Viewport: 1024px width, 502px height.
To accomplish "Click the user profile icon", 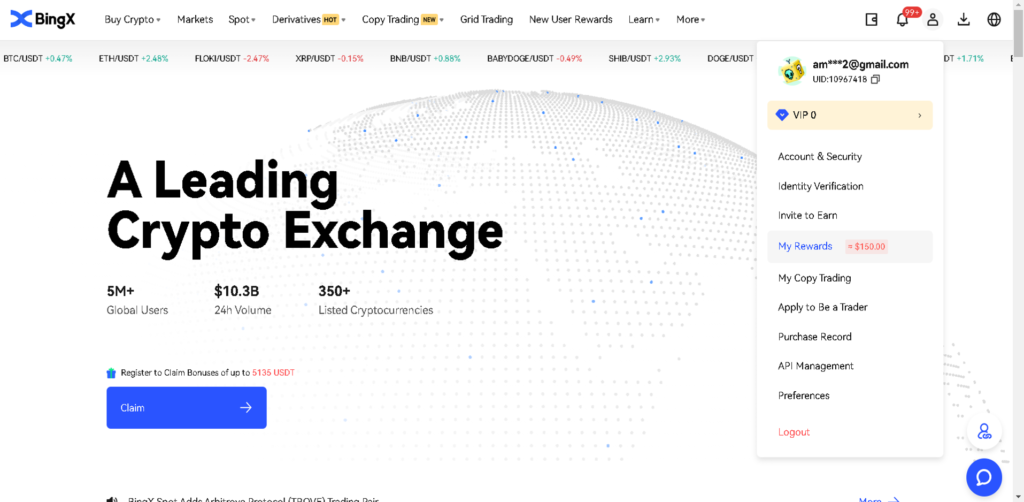I will tap(933, 19).
